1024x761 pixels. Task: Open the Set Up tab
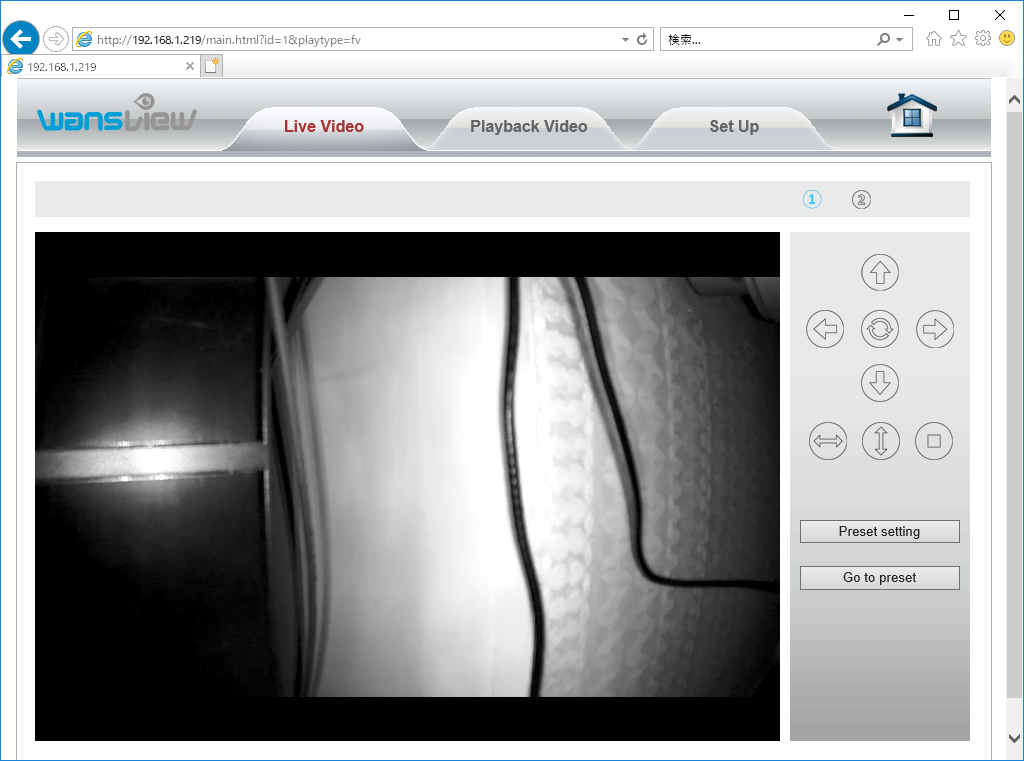(x=734, y=127)
